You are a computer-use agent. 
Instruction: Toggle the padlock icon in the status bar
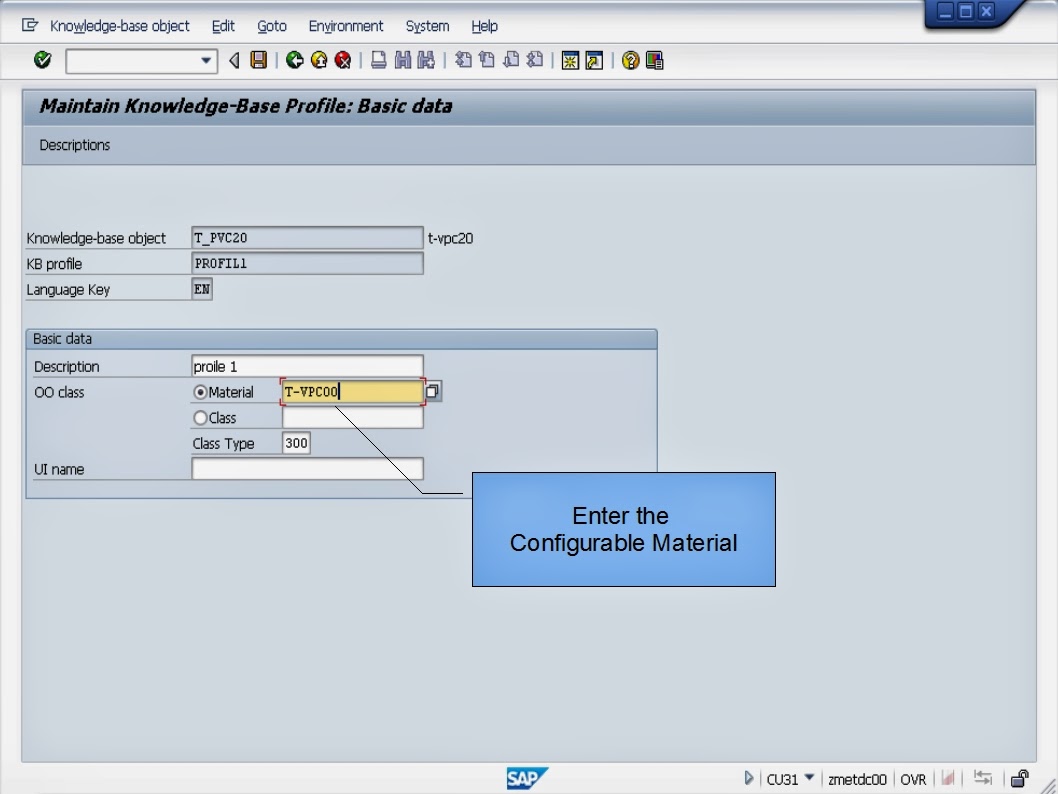pos(1019,778)
